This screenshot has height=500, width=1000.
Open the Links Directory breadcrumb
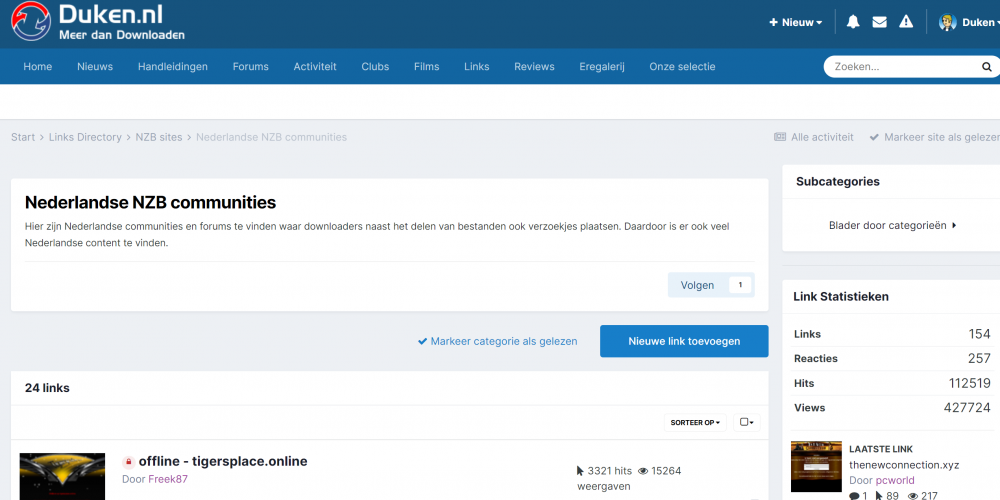click(x=85, y=137)
